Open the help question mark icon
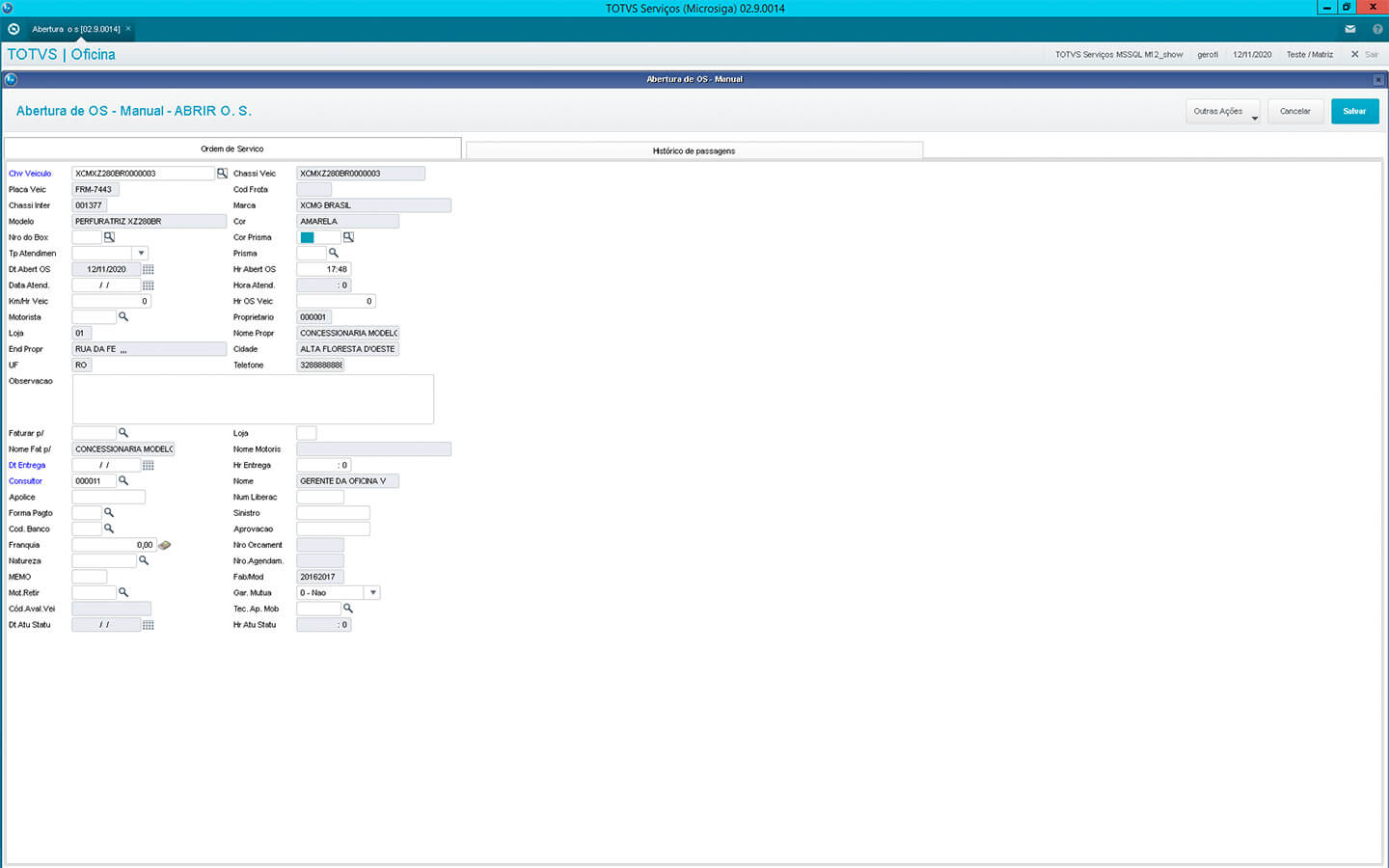1389x868 pixels. (x=1377, y=29)
